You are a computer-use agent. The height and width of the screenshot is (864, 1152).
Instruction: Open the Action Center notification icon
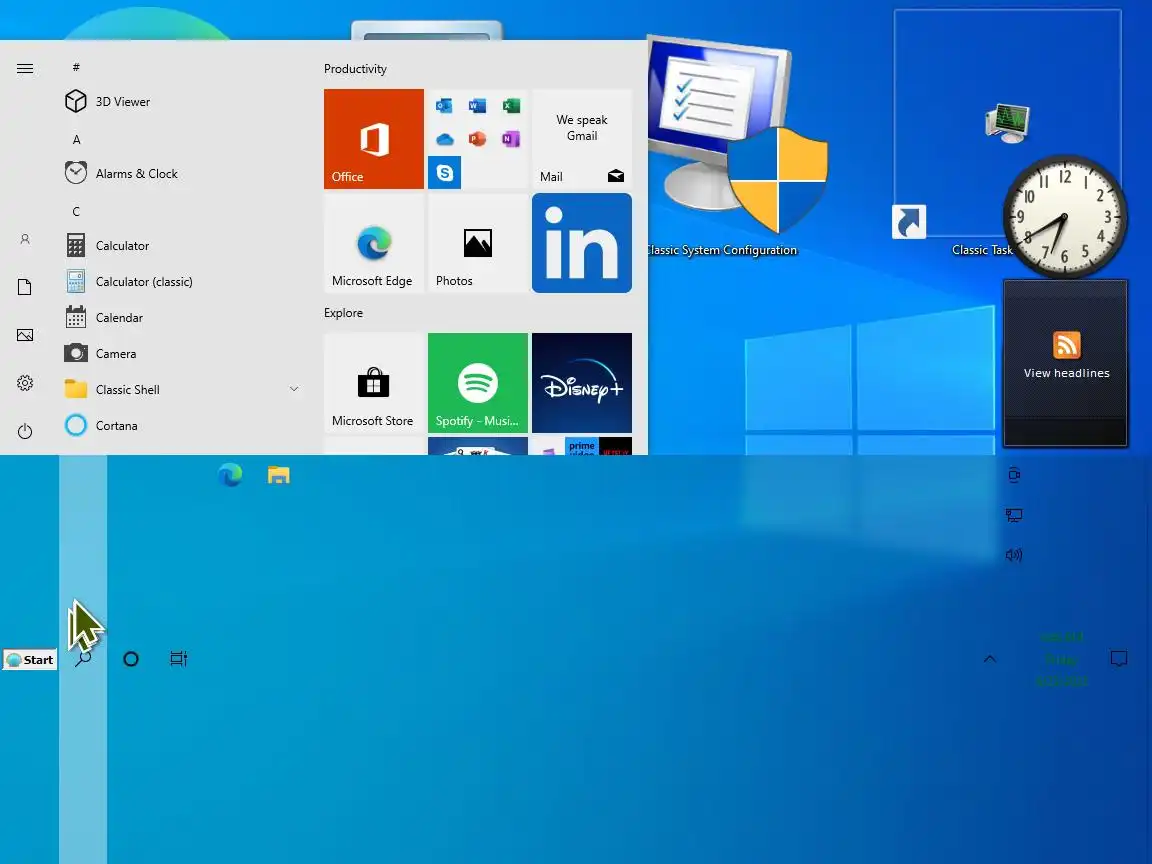(x=1119, y=659)
